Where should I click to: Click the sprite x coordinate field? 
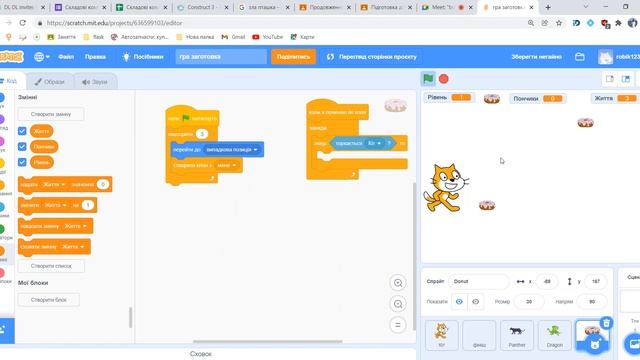[547, 281]
